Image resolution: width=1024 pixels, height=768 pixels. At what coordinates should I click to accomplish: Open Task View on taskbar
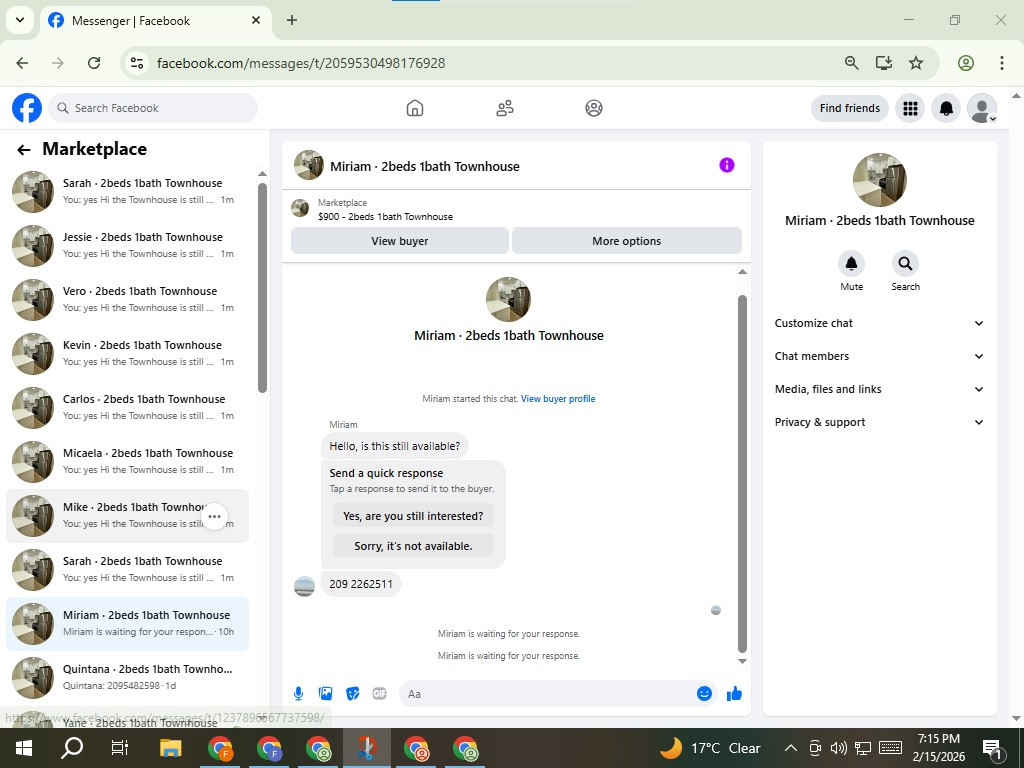pos(120,748)
